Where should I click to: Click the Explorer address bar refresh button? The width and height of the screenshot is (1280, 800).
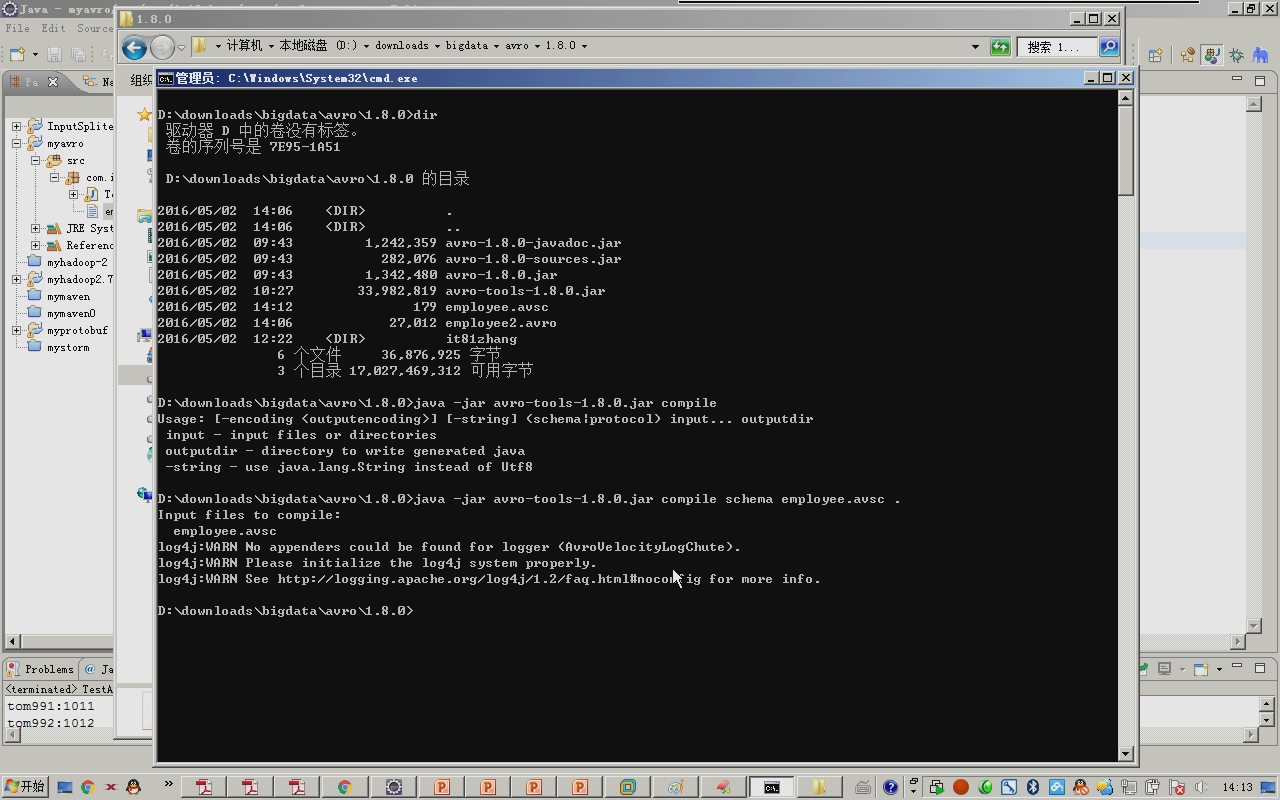tap(1000, 47)
